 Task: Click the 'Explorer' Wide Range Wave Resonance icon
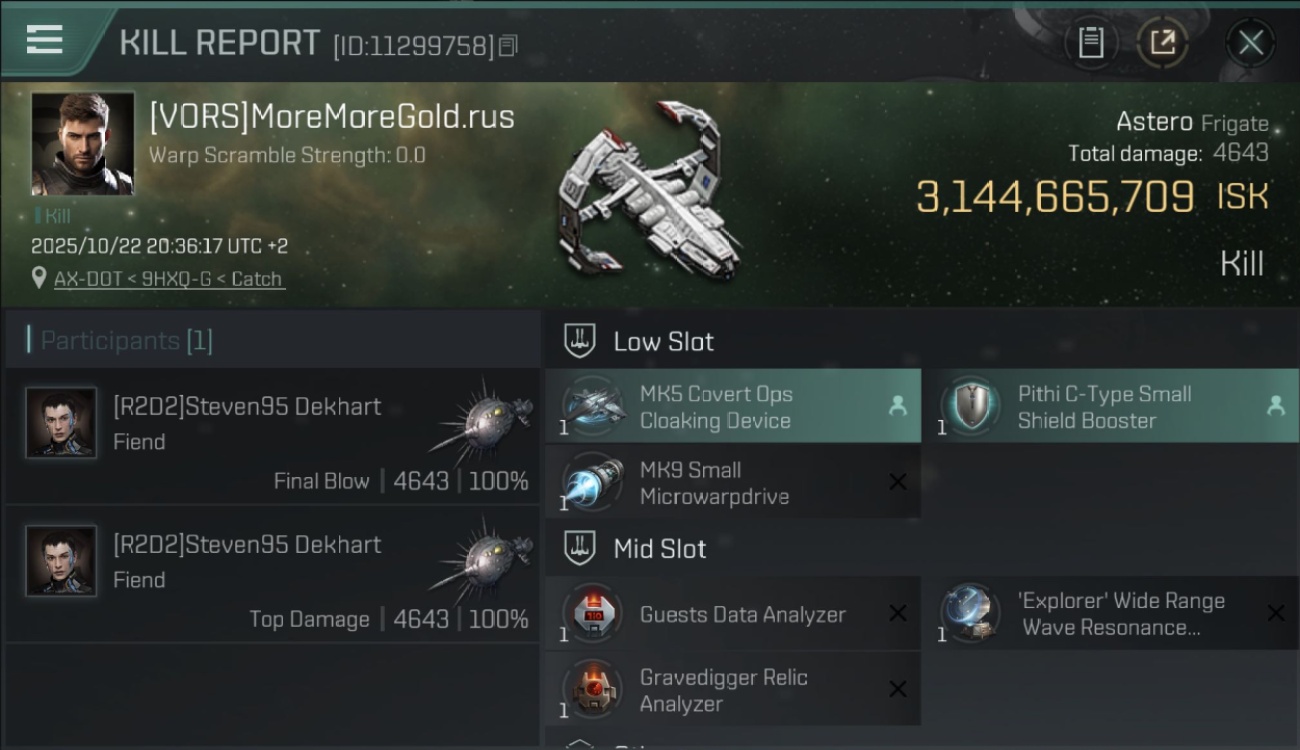pyautogui.click(x=972, y=613)
